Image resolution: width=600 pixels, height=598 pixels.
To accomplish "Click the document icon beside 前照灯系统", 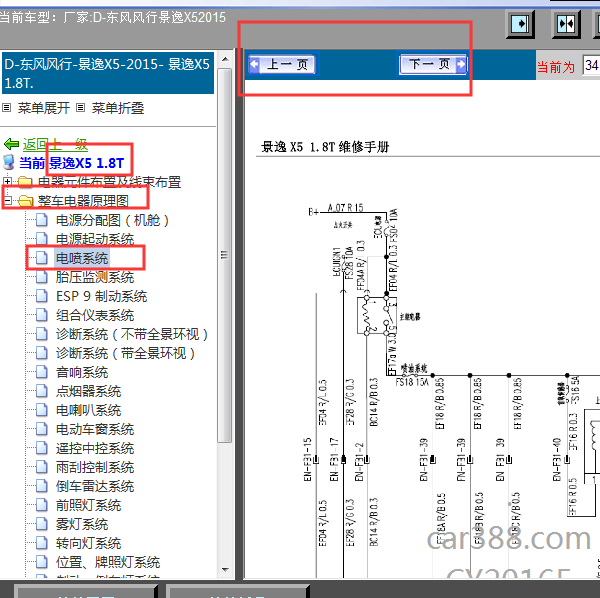I will click(42, 505).
